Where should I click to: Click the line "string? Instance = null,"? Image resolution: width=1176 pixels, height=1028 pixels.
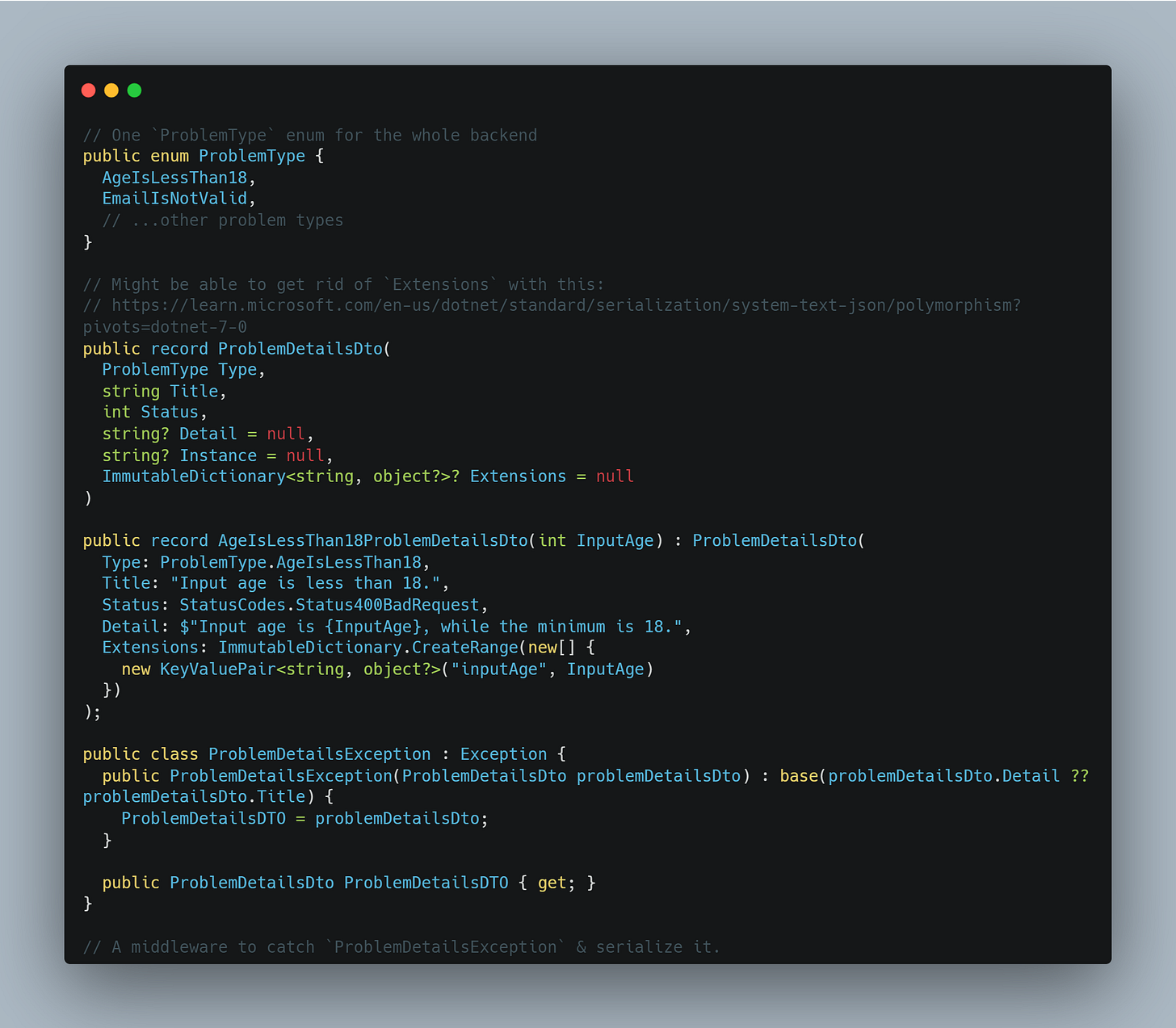pos(217,455)
